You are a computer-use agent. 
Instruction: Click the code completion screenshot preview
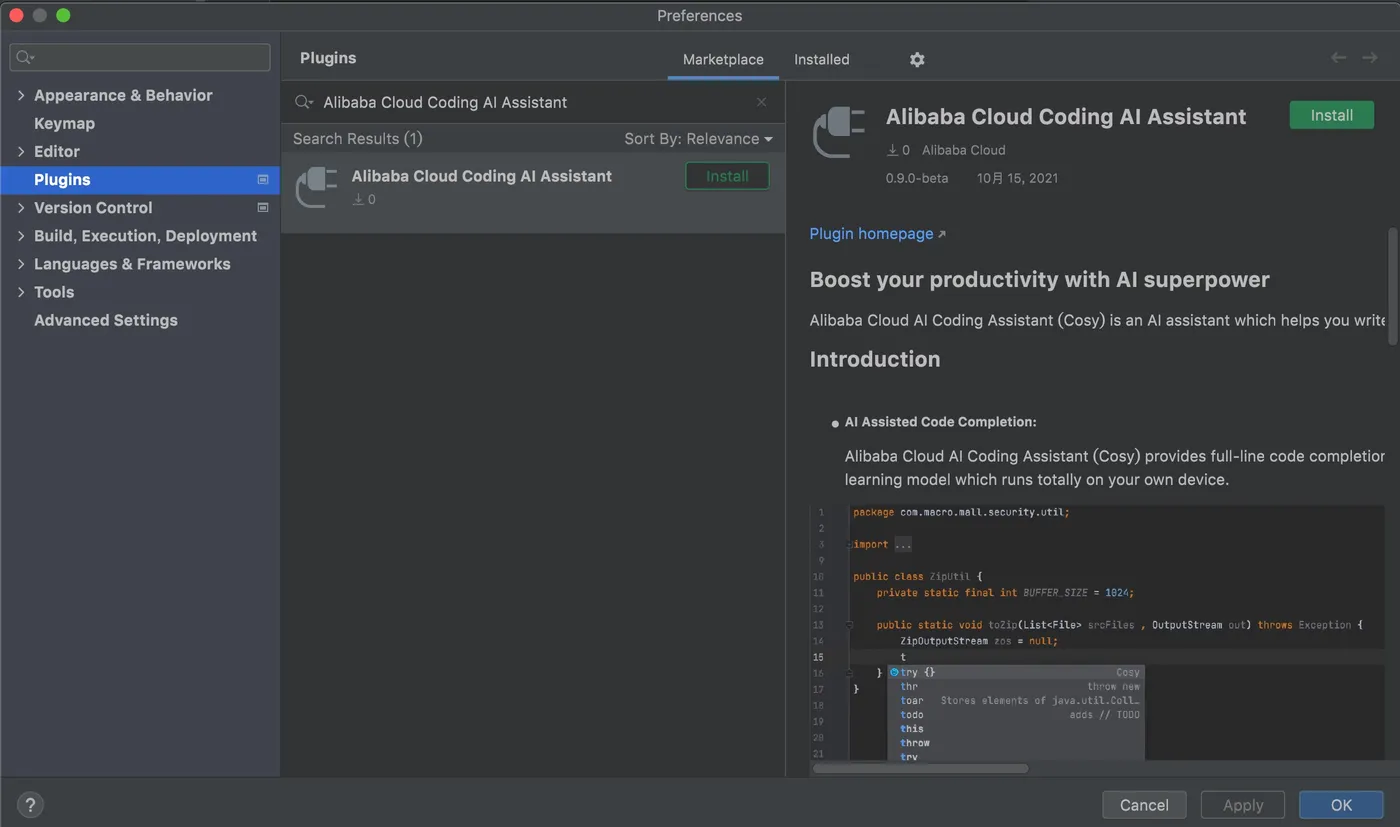pyautogui.click(x=1098, y=632)
